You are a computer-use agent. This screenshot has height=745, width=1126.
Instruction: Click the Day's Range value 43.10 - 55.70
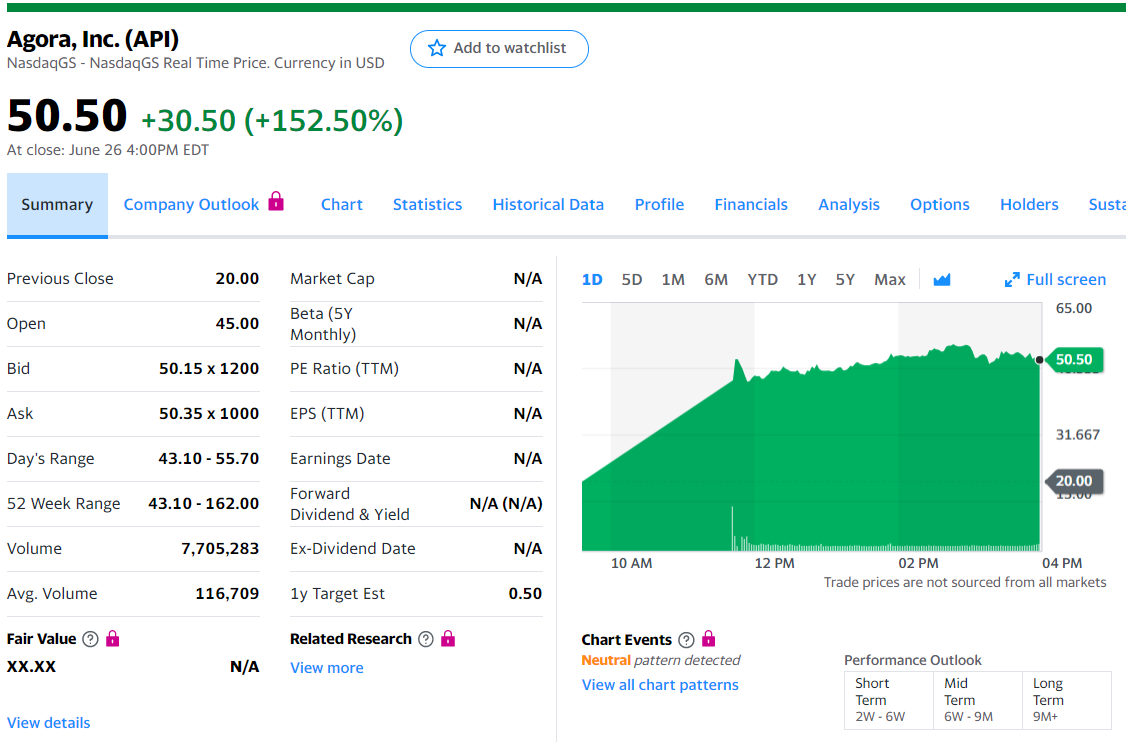pyautogui.click(x=209, y=458)
